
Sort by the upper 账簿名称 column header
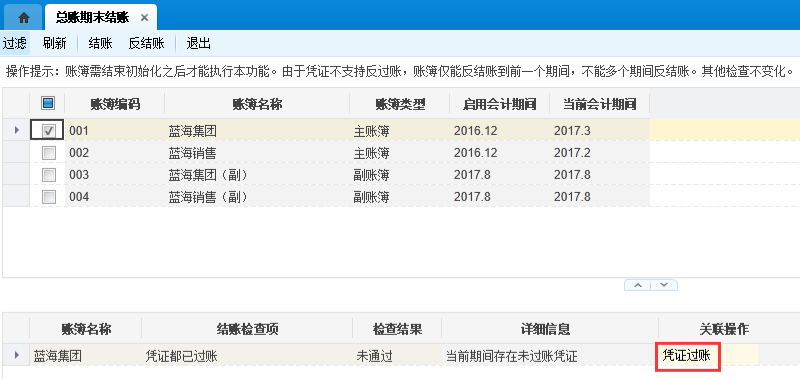click(257, 104)
